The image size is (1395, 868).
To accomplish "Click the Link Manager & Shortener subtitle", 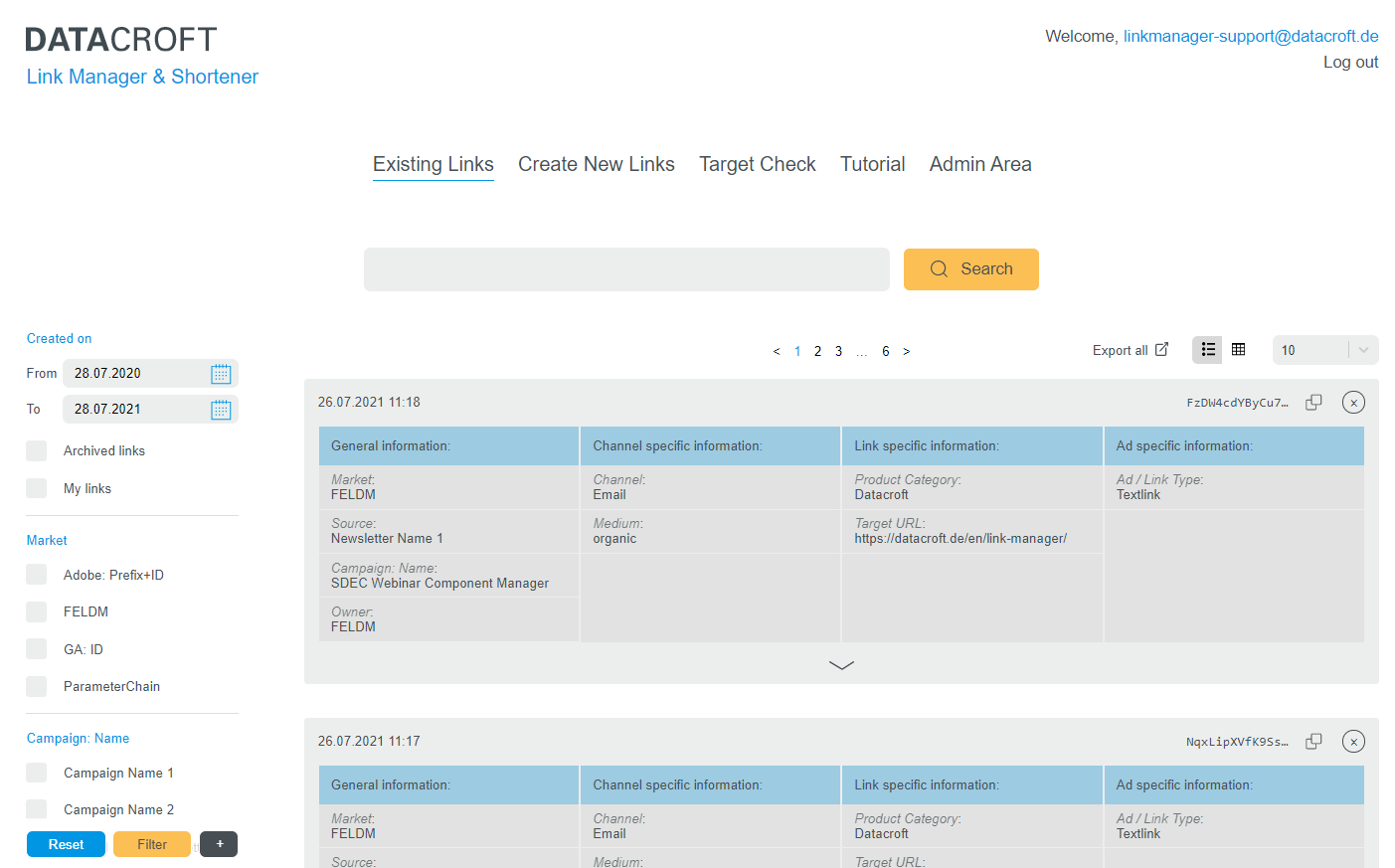I will pos(142,77).
